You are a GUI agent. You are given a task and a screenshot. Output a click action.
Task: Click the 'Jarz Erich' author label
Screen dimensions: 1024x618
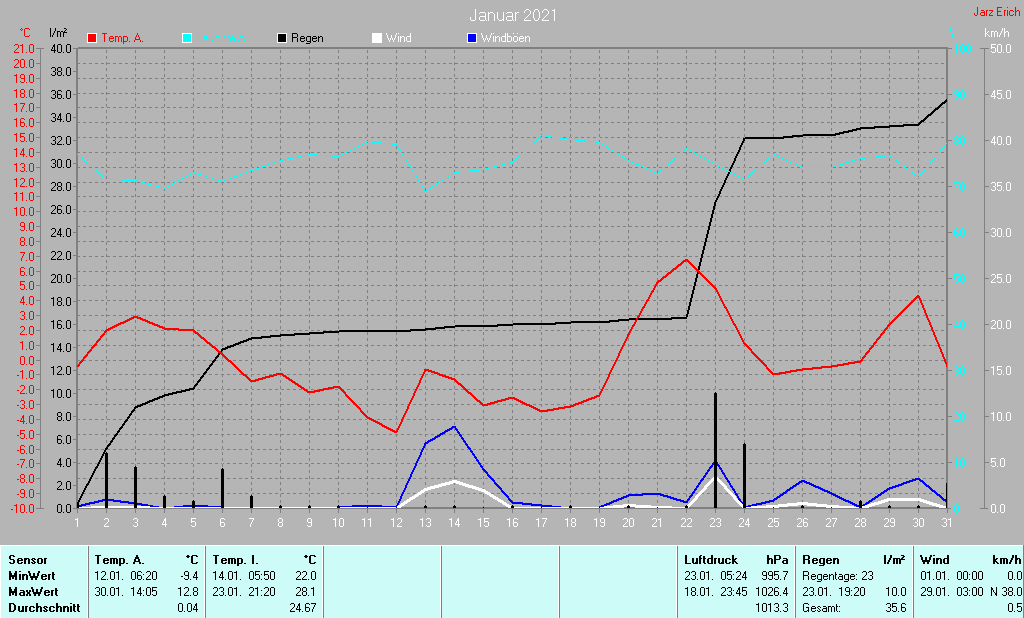996,12
